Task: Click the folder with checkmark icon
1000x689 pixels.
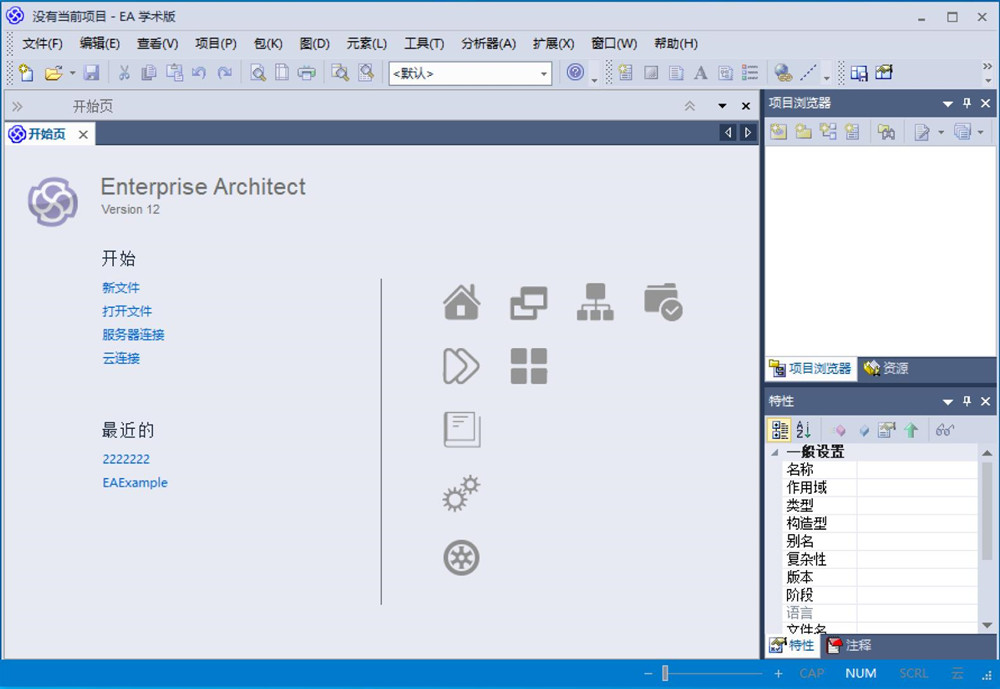Action: tap(663, 302)
